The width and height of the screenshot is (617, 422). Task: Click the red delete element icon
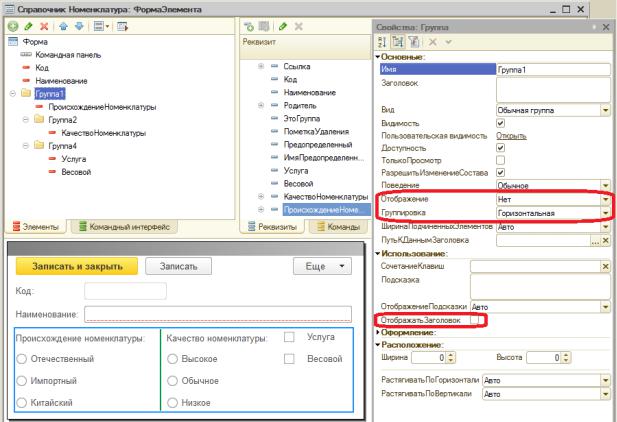[44, 26]
